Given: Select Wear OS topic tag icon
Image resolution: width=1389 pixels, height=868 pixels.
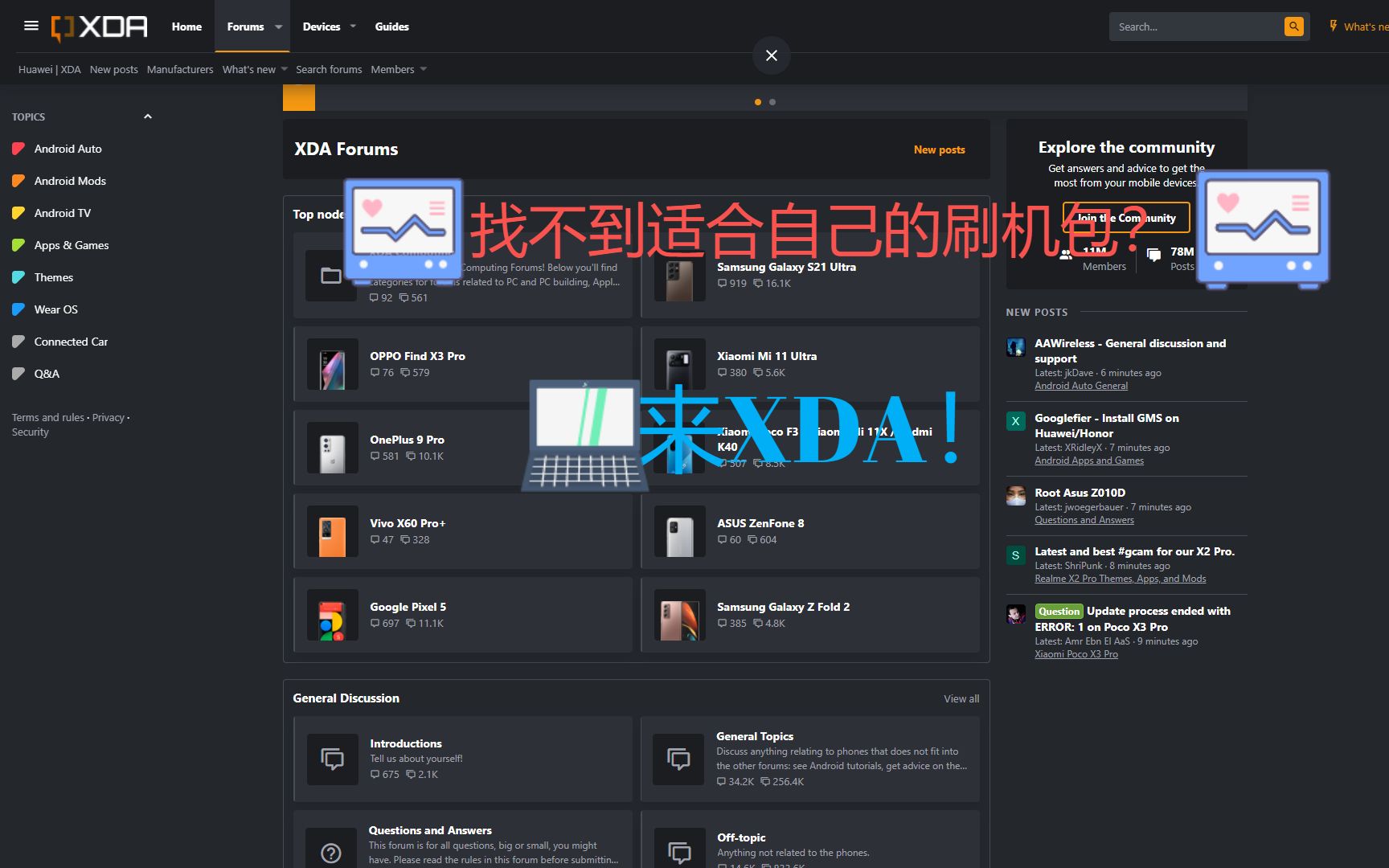Looking at the screenshot, I should point(18,309).
